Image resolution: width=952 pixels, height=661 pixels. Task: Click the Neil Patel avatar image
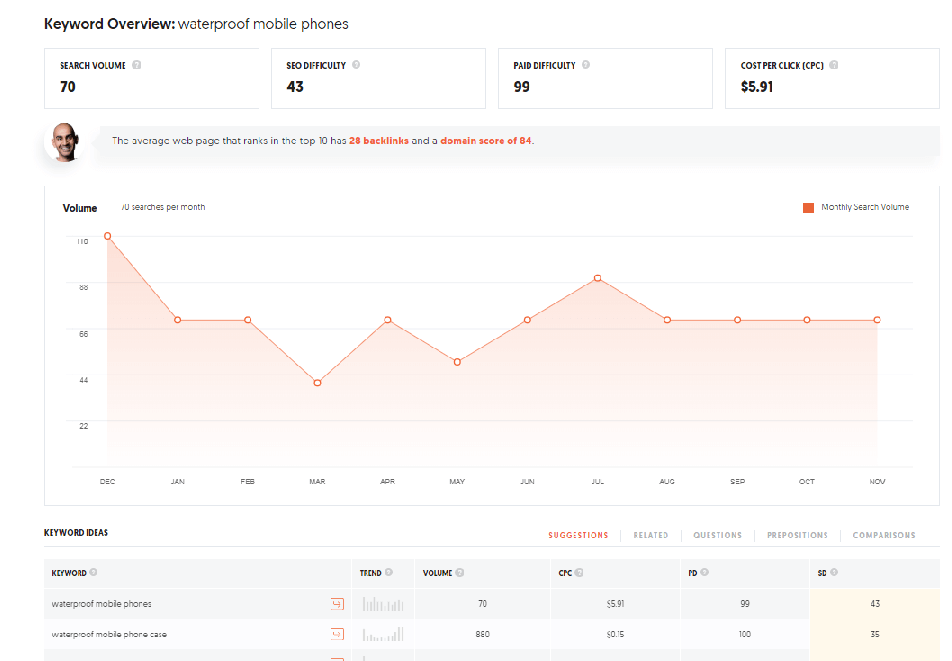(64, 141)
